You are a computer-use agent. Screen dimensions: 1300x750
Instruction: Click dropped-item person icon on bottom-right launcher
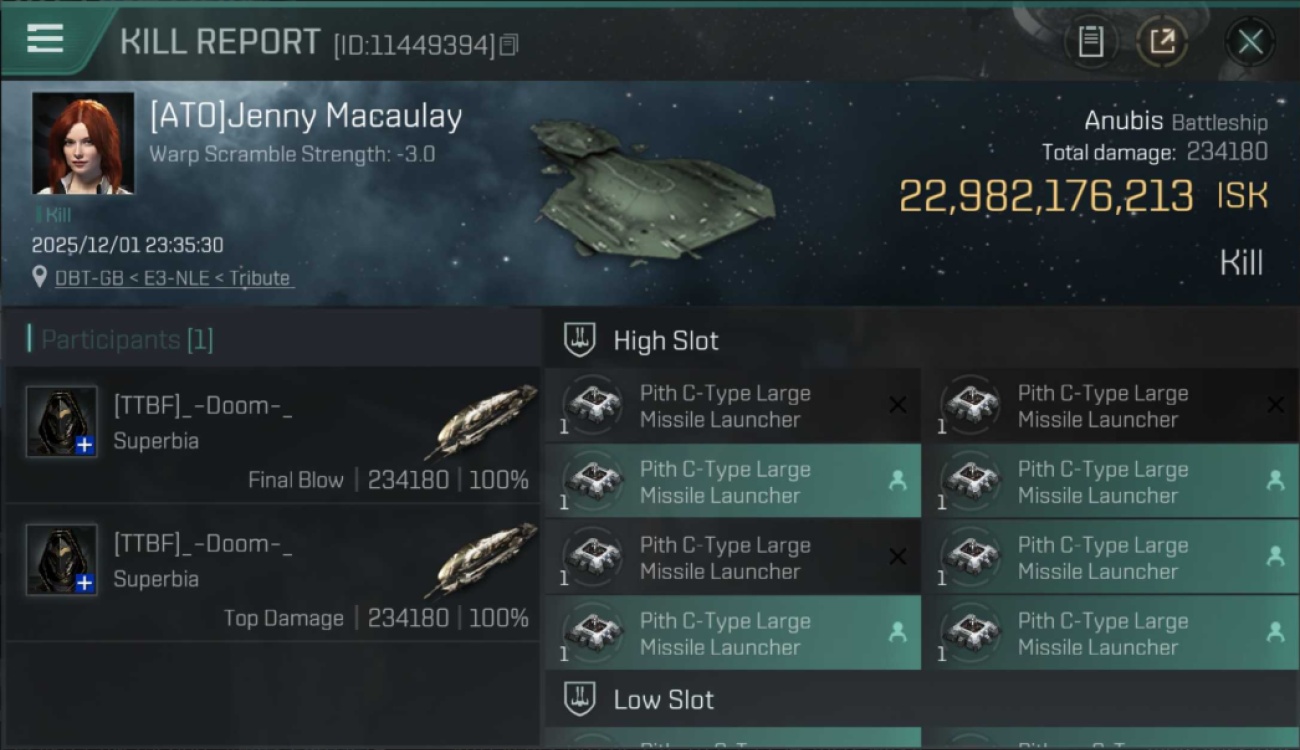[x=1275, y=632]
